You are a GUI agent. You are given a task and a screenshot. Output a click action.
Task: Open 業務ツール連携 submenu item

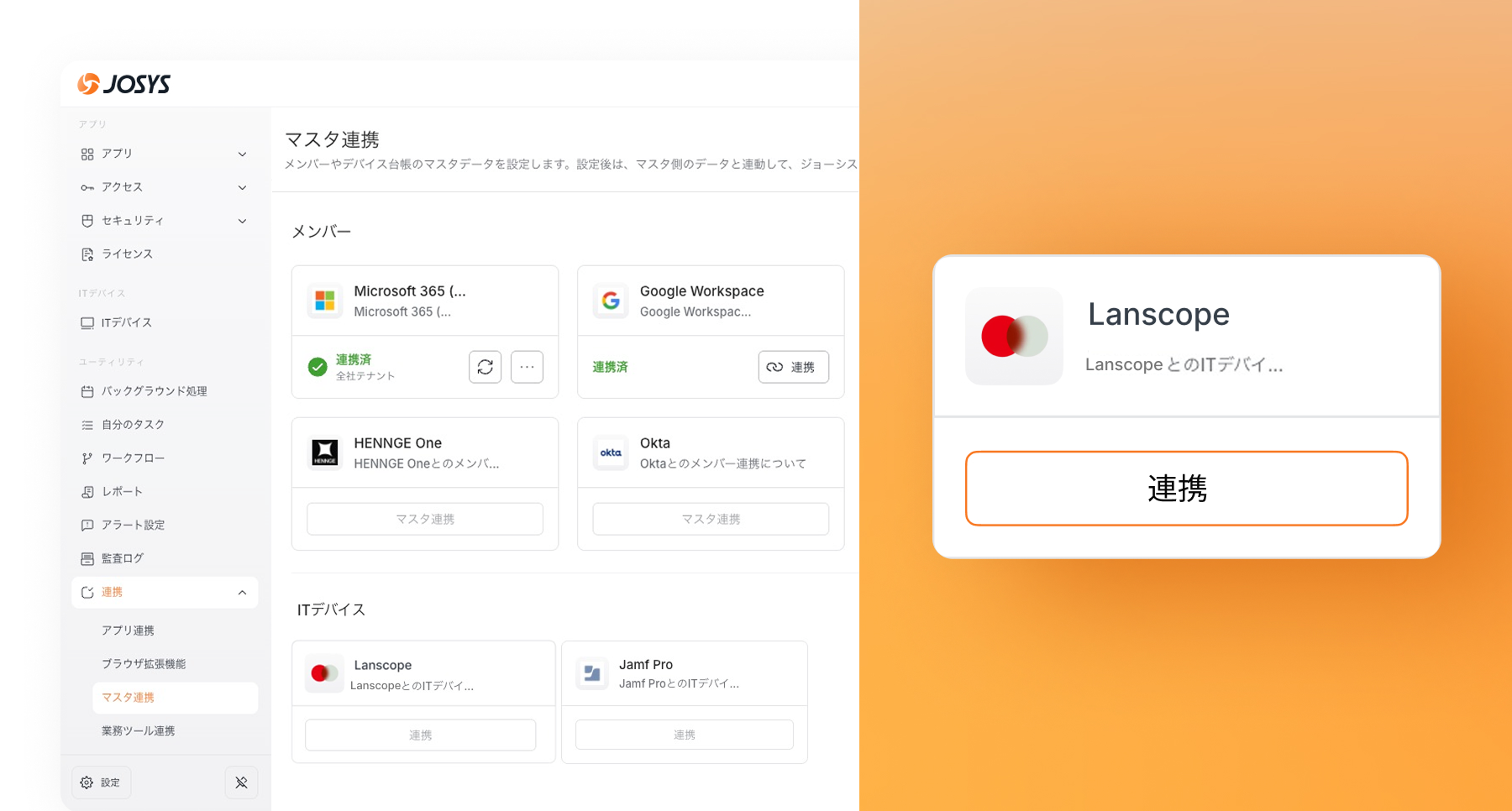coord(139,731)
